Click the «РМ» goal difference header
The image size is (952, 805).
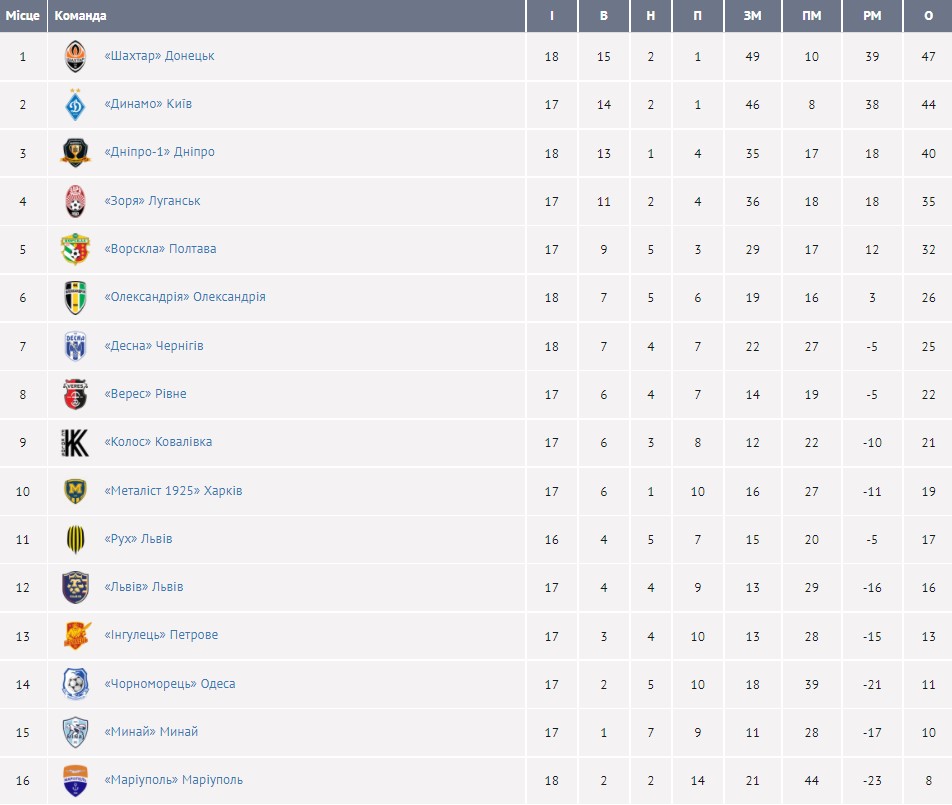(872, 16)
